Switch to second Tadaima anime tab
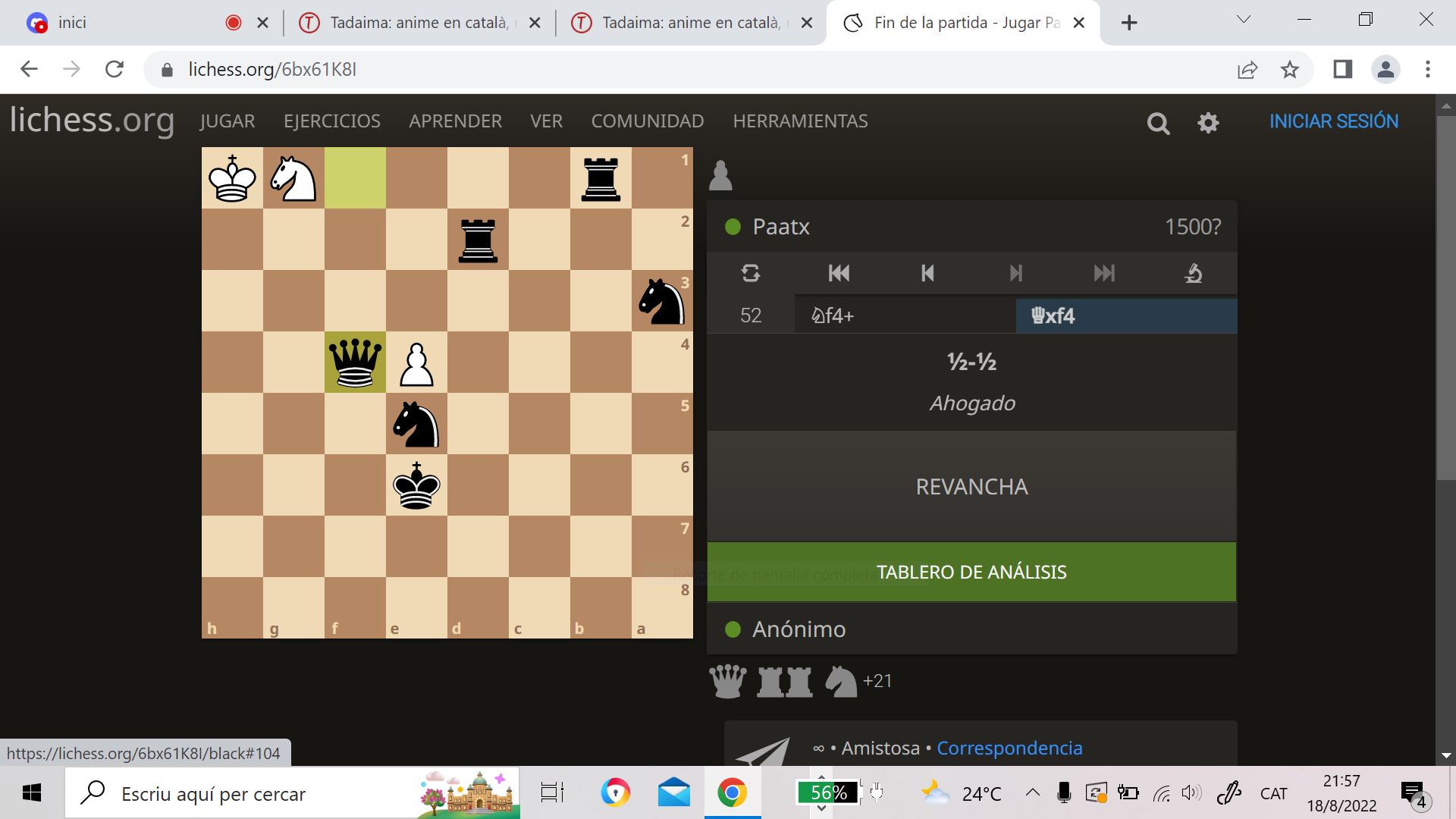This screenshot has width=1456, height=819. pos(692,23)
